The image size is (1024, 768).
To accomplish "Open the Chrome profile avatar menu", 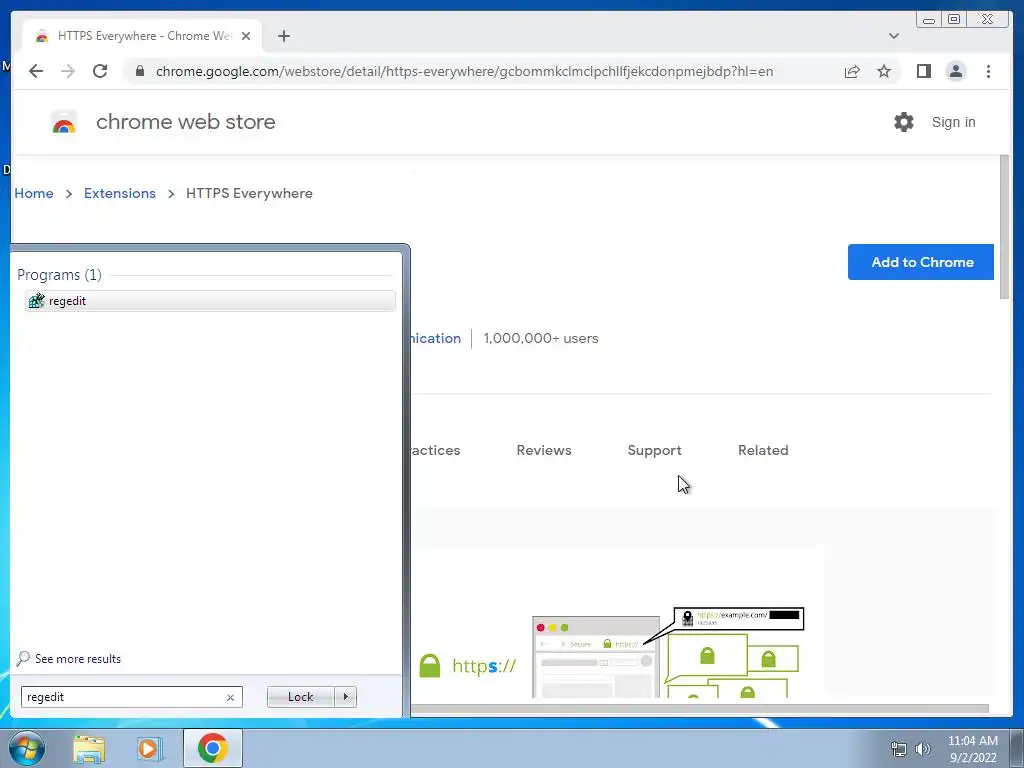I will [x=955, y=71].
